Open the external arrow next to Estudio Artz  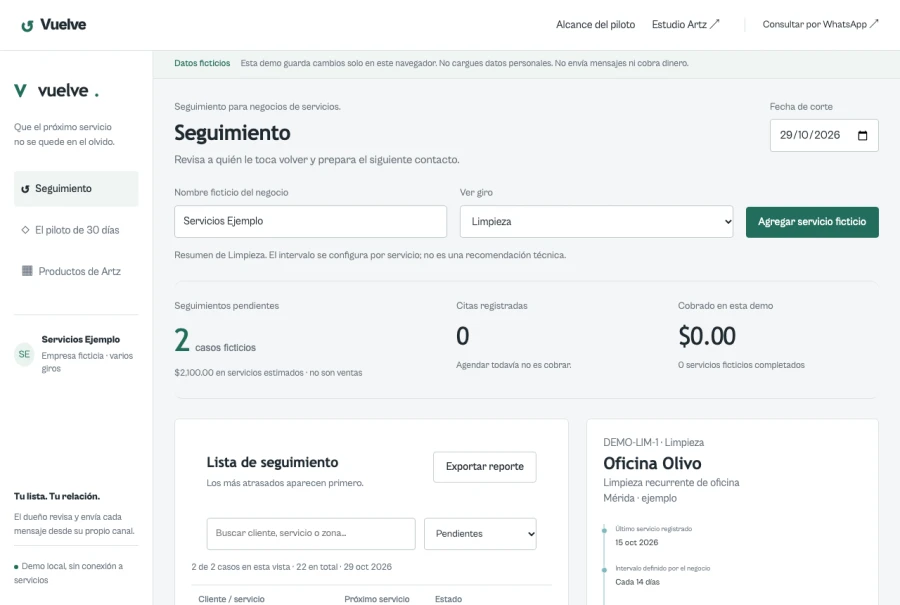click(715, 24)
